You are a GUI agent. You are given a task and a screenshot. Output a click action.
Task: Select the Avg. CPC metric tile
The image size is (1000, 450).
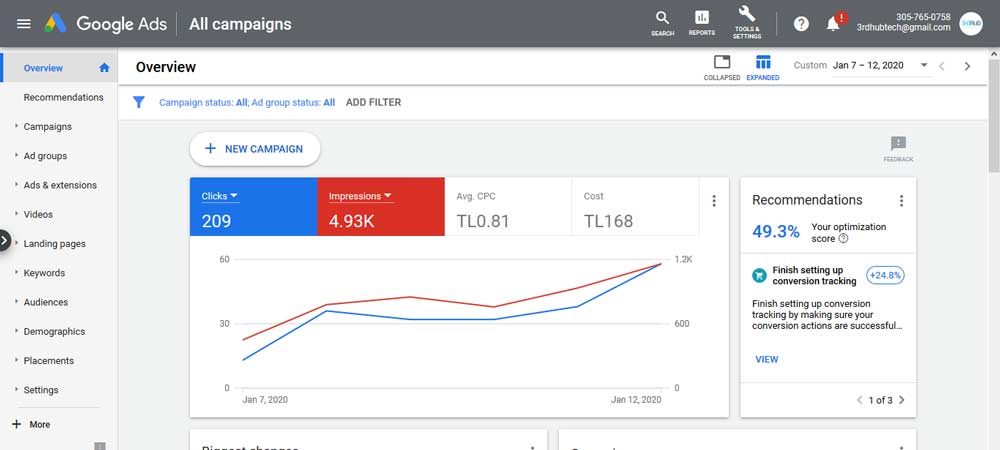508,207
